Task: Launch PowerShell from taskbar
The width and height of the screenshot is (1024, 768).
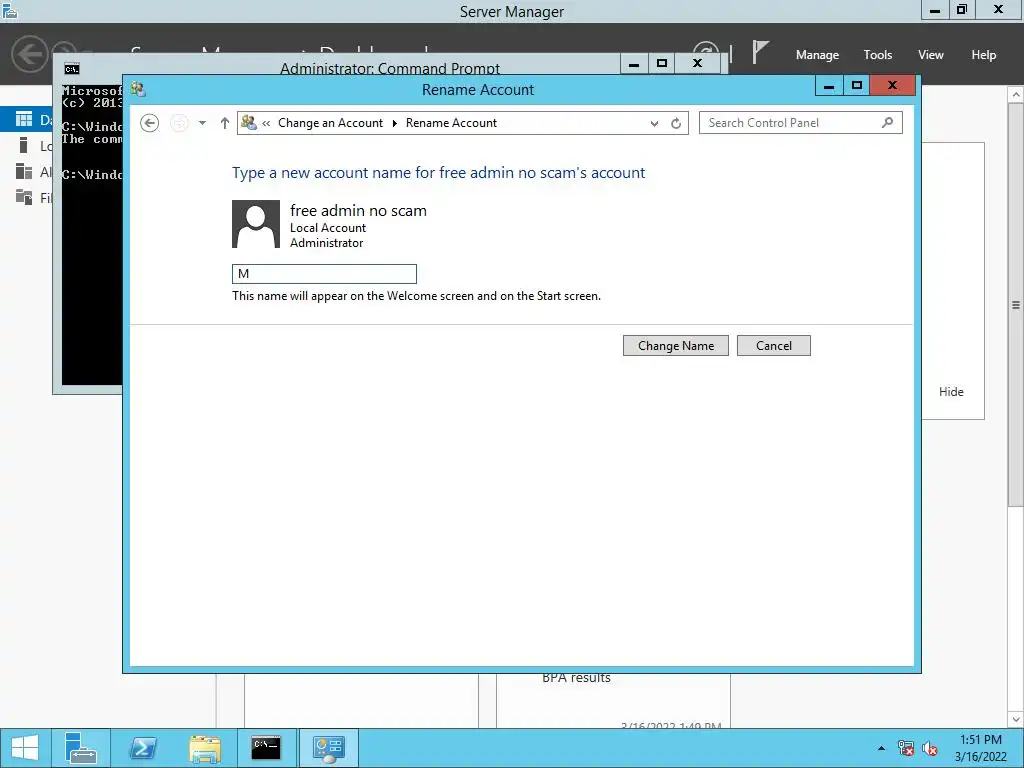Action: [142, 748]
